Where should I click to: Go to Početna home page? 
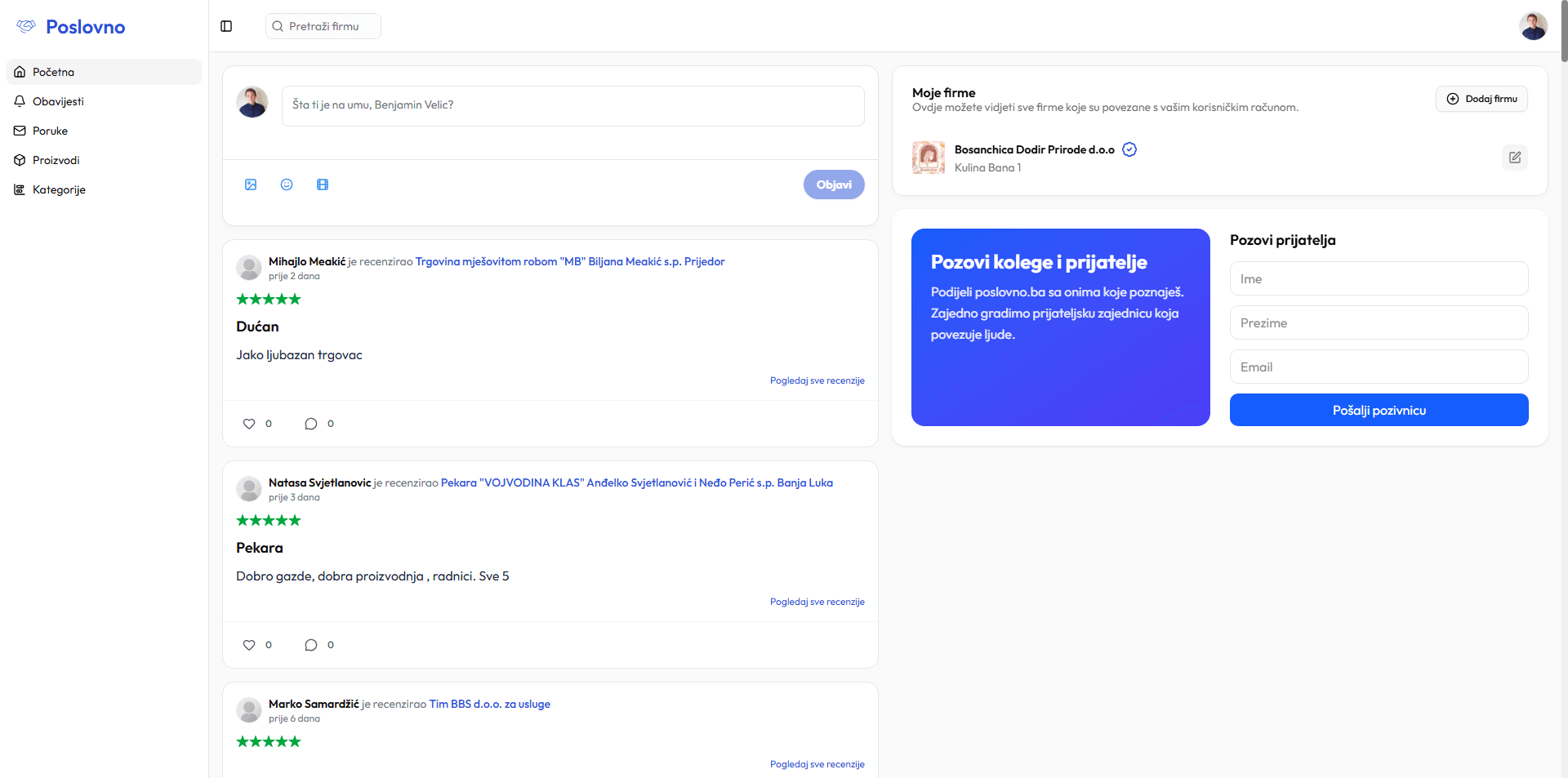pos(104,72)
